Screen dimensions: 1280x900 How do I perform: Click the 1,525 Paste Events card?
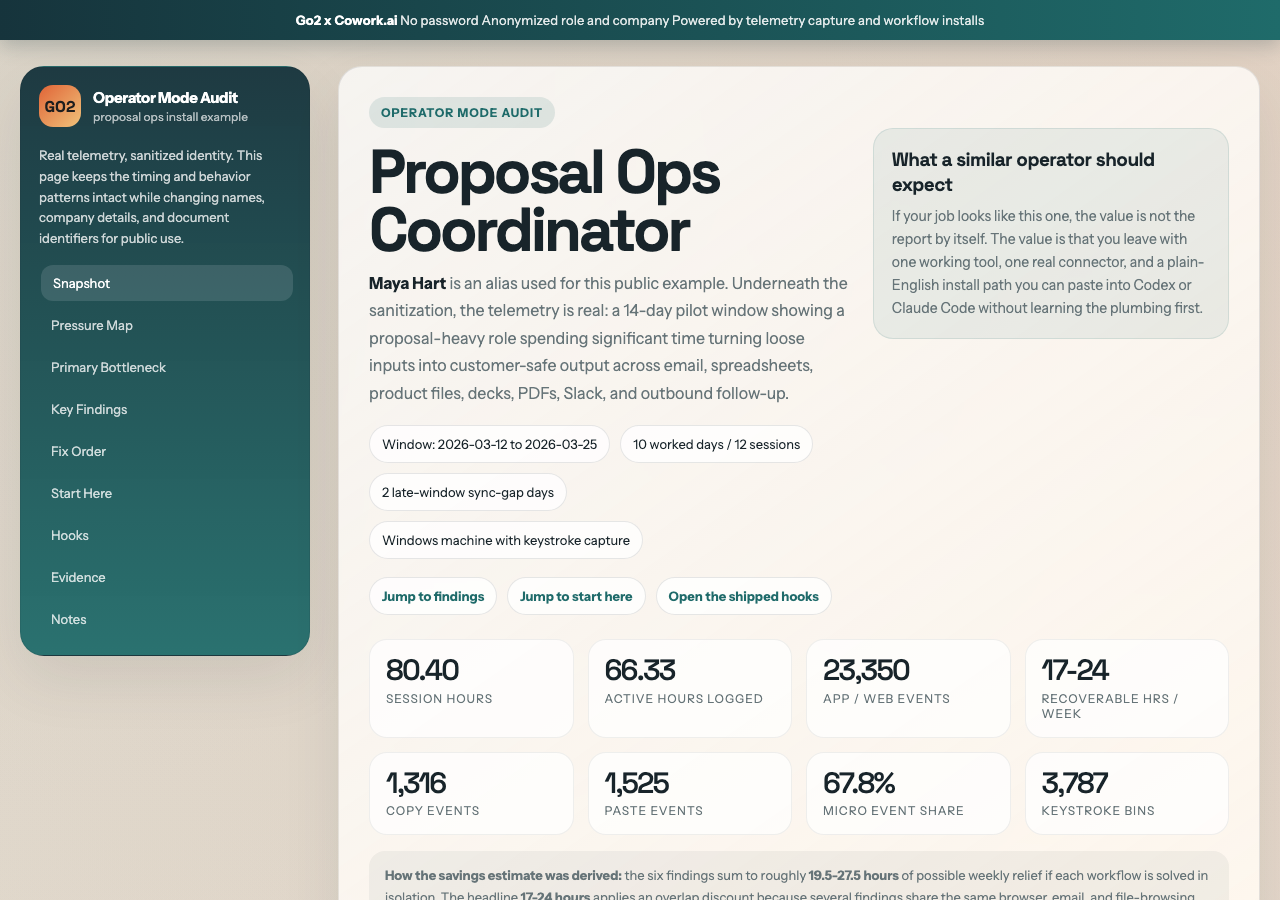click(690, 793)
